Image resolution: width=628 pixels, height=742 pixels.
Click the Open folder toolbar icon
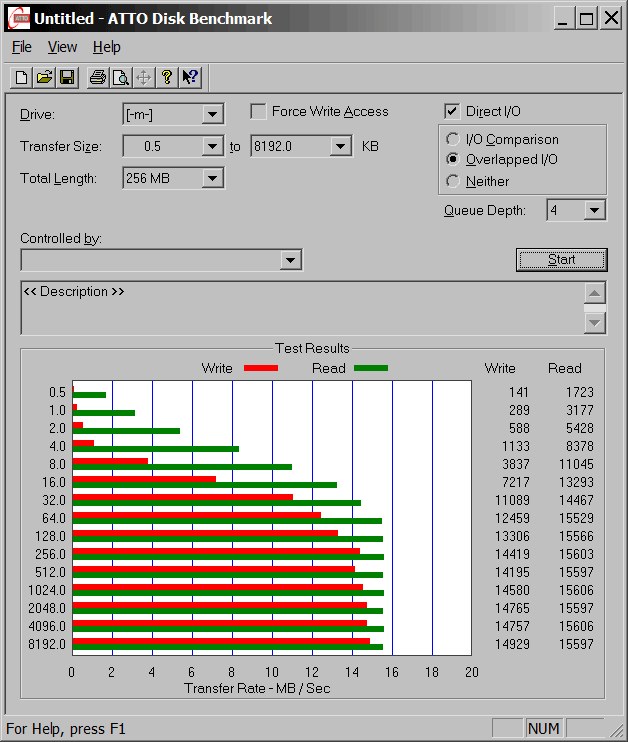(44, 77)
